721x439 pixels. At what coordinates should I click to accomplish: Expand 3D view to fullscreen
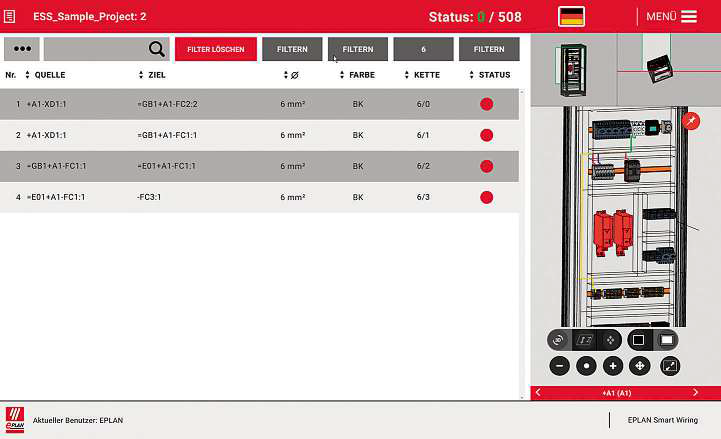coord(670,366)
